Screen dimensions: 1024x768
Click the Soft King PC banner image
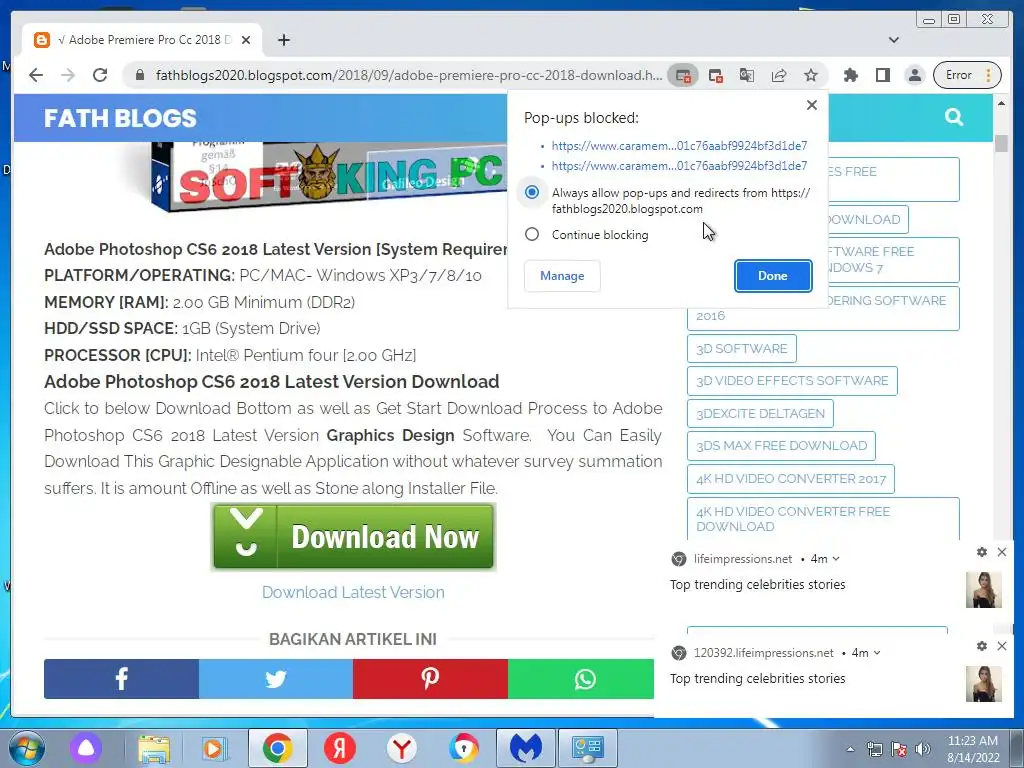pyautogui.click(x=330, y=176)
